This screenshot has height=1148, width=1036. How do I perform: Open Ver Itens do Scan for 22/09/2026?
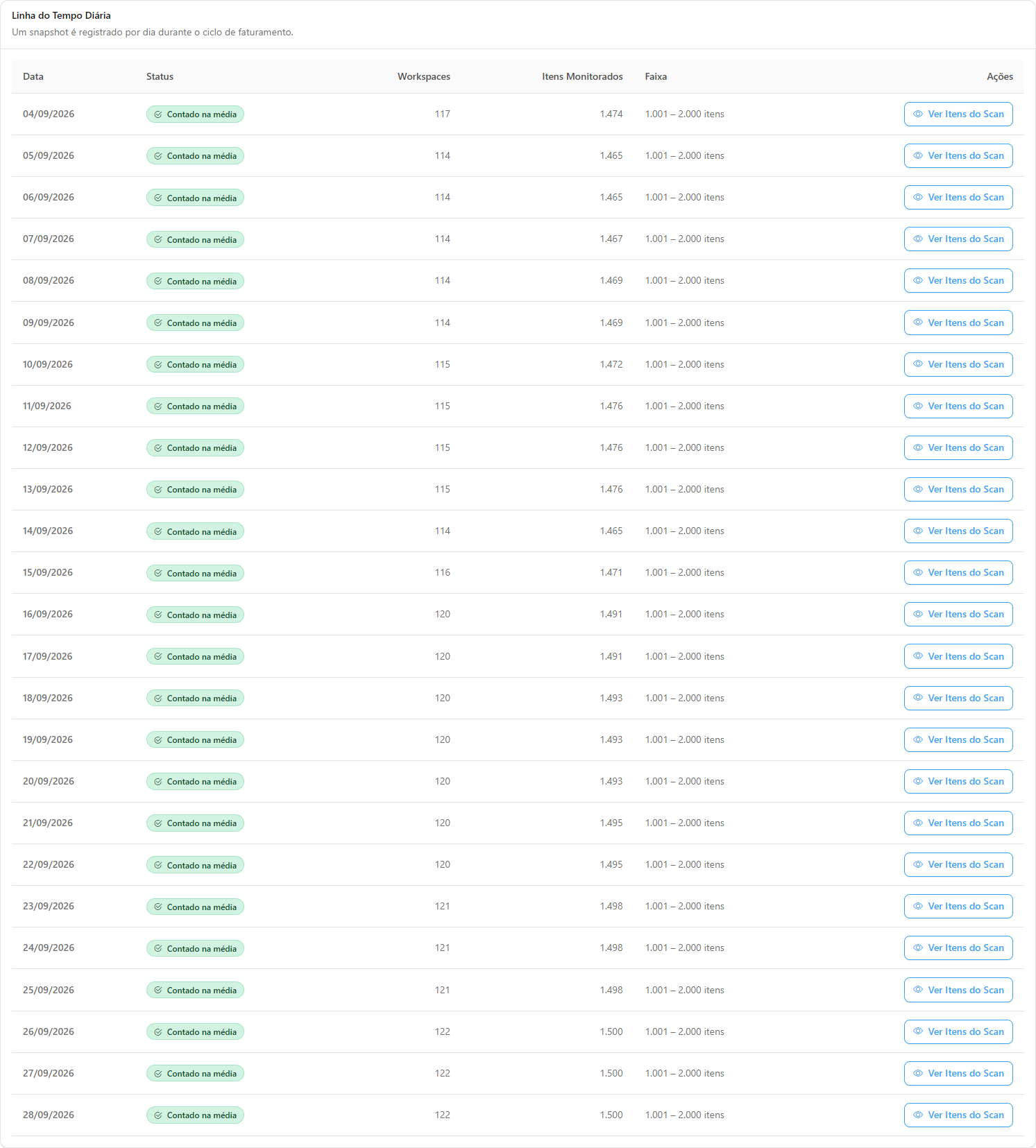point(958,864)
